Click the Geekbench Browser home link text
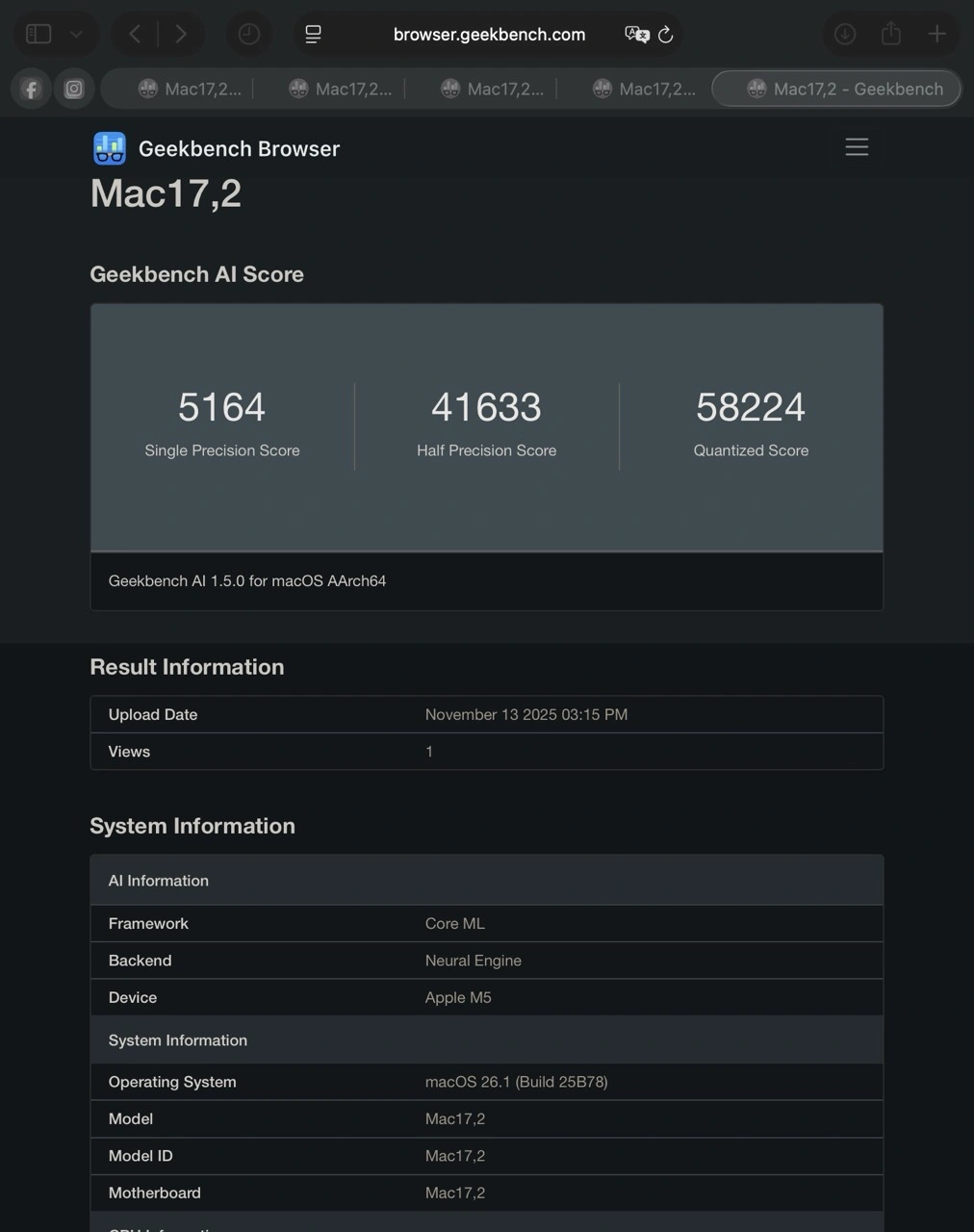 tap(239, 149)
